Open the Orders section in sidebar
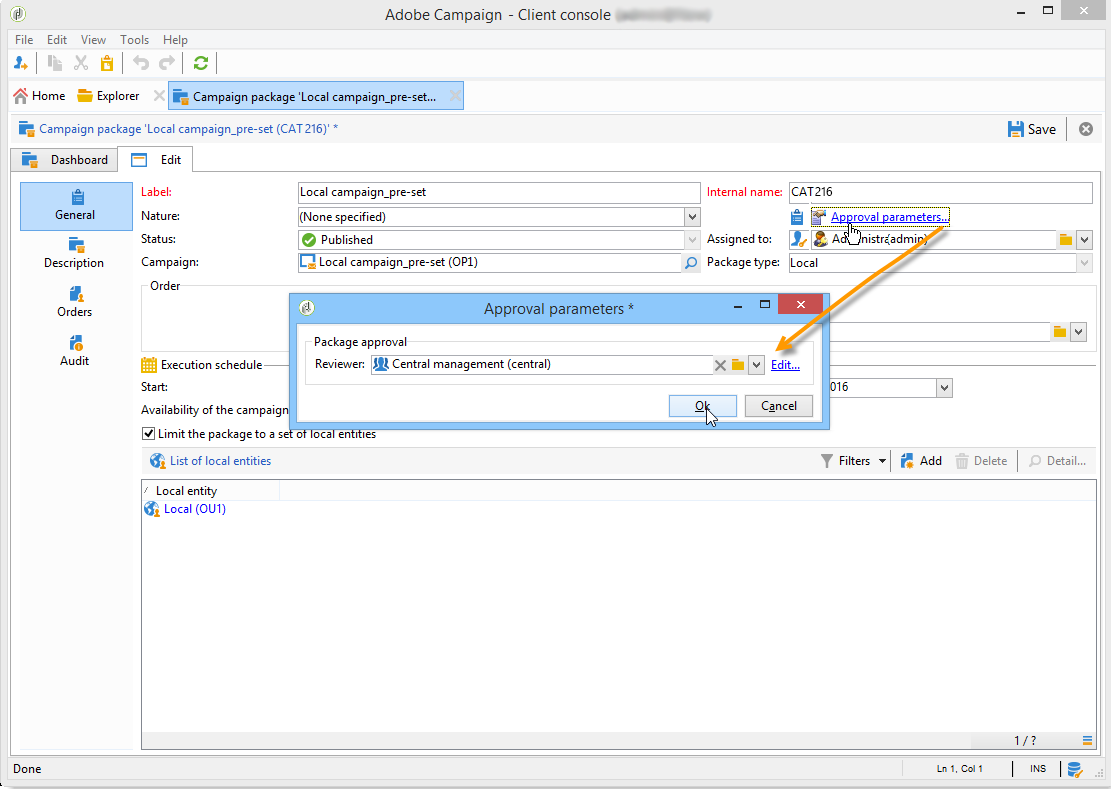 75,302
